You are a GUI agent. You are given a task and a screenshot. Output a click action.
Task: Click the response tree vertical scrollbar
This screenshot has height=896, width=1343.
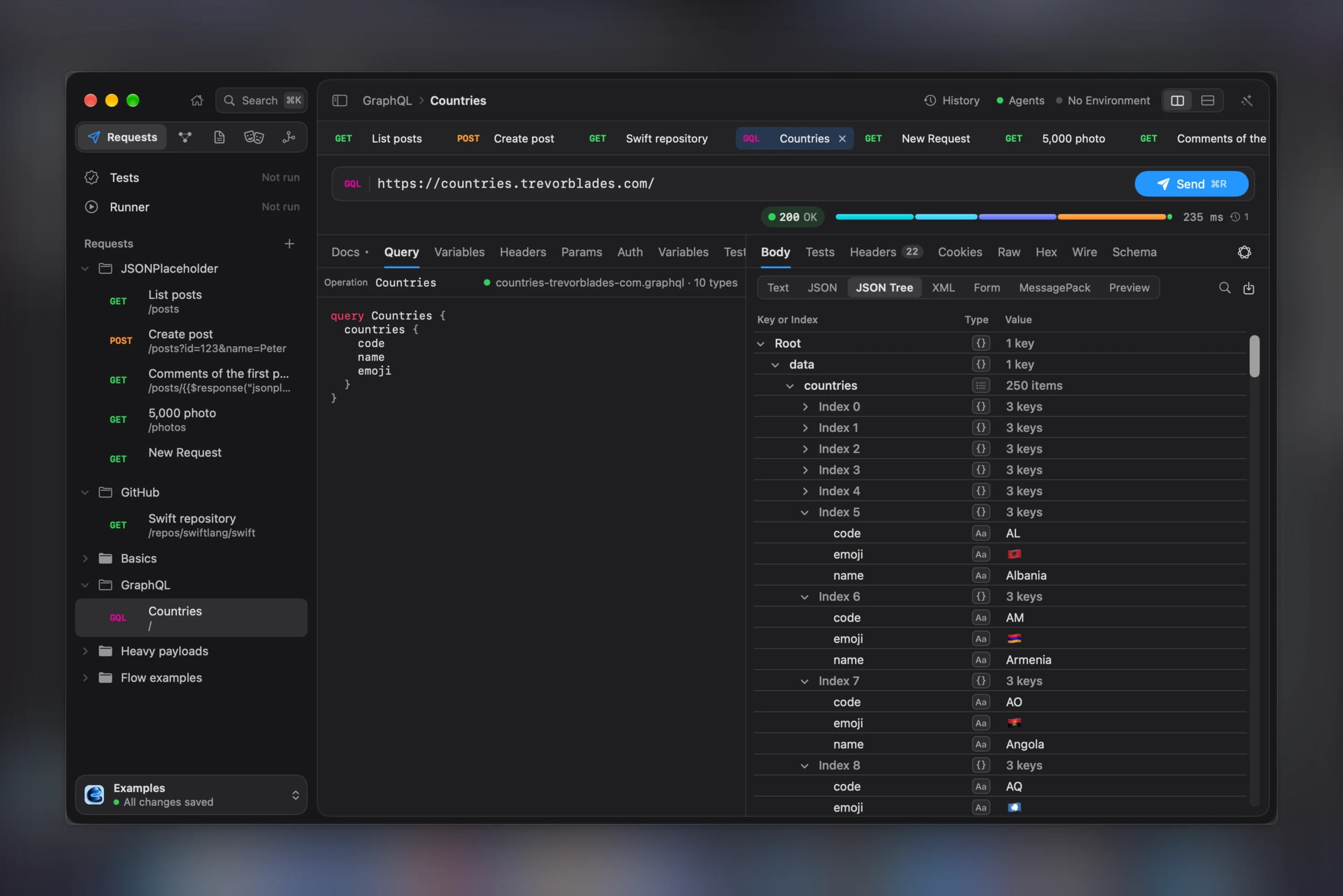tap(1254, 357)
